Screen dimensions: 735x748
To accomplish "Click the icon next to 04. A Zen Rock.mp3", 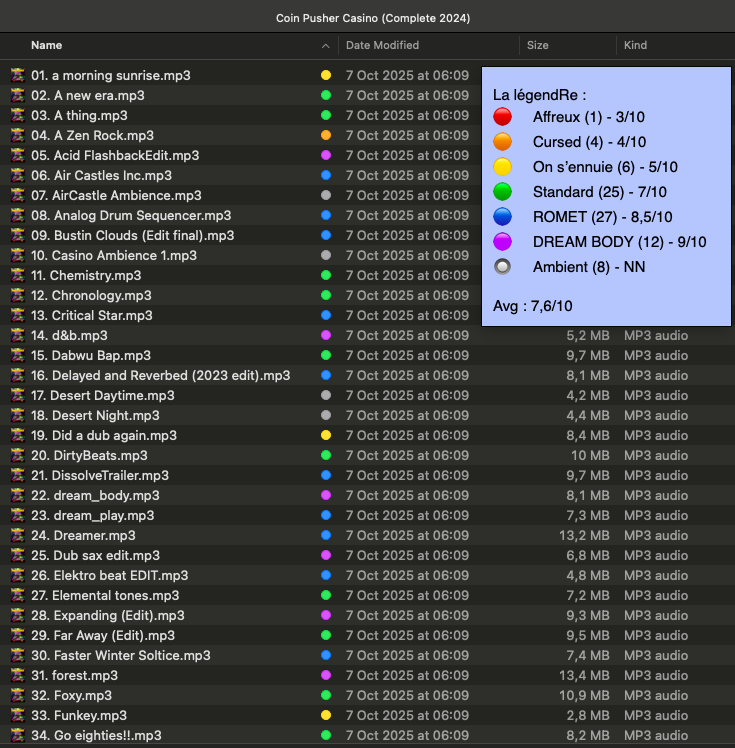I will (18, 135).
